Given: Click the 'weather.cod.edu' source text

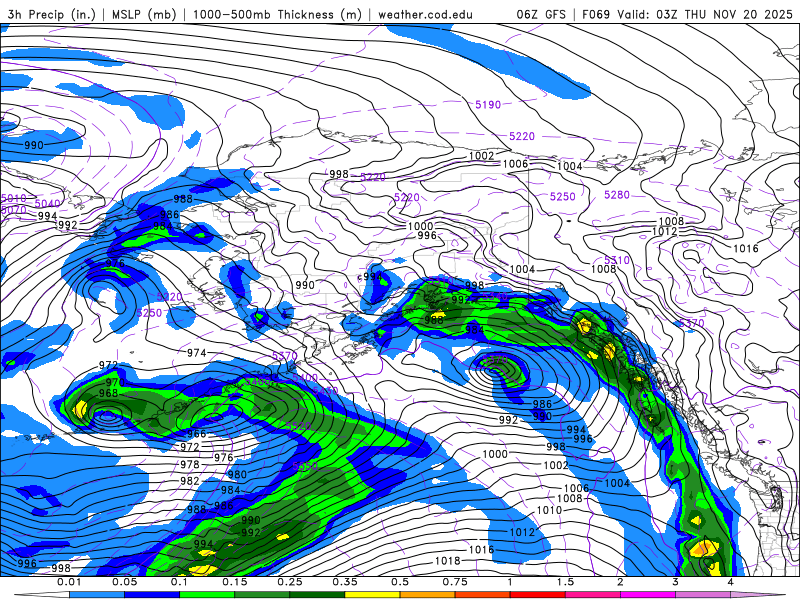Looking at the screenshot, I should pyautogui.click(x=425, y=14).
